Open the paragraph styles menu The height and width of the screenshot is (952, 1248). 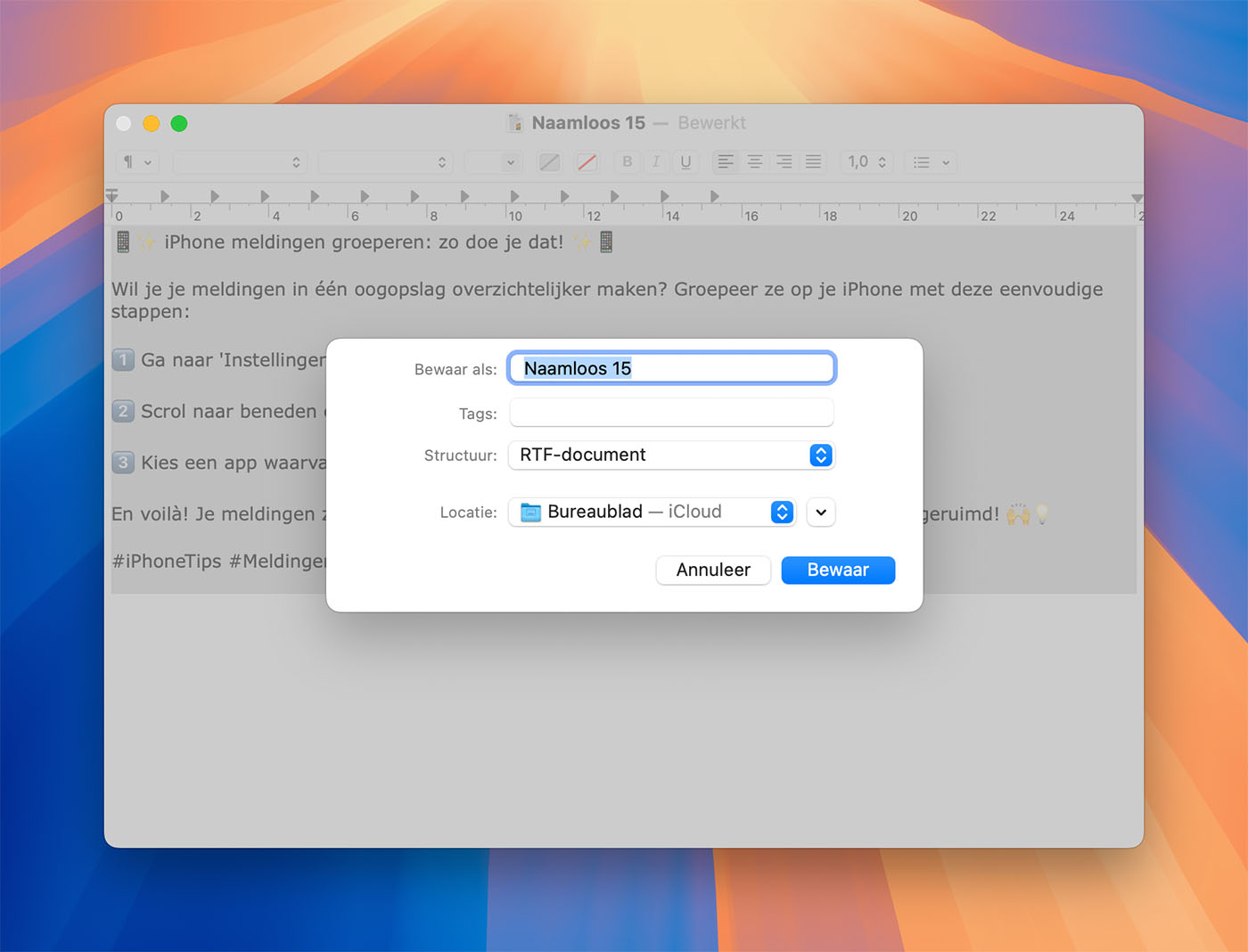click(137, 162)
